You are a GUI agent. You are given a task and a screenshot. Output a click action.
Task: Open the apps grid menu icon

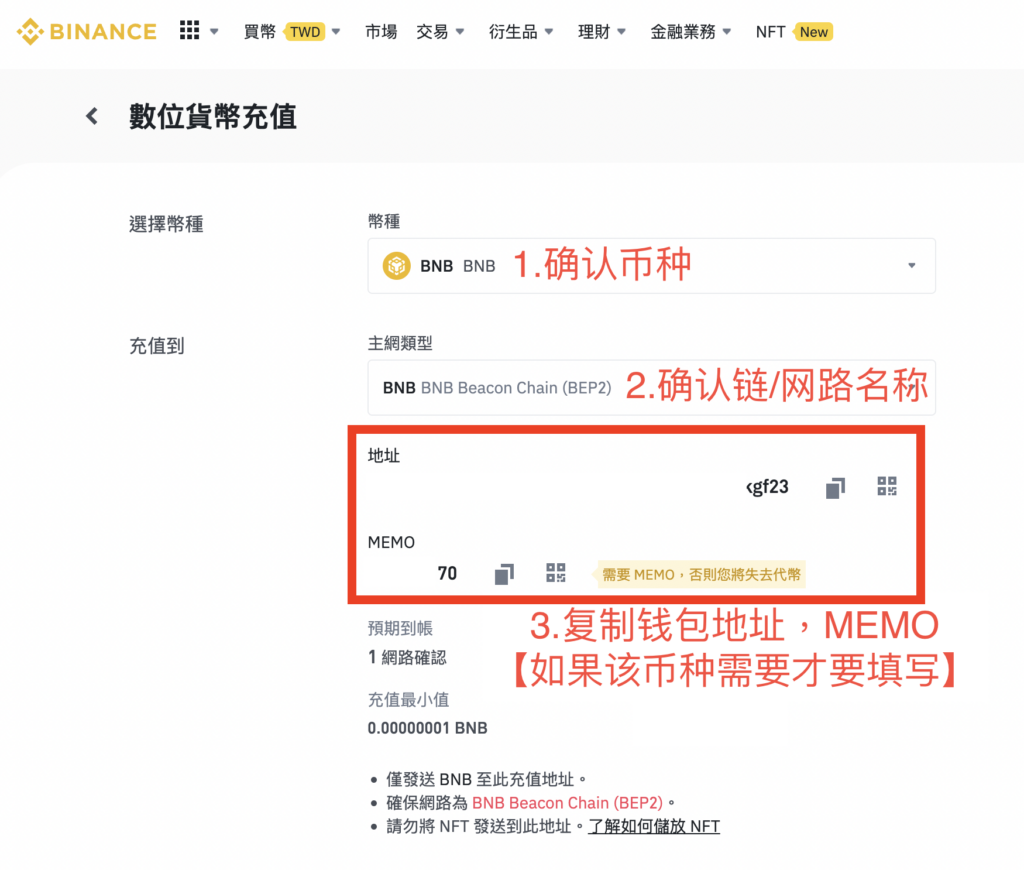[x=189, y=30]
